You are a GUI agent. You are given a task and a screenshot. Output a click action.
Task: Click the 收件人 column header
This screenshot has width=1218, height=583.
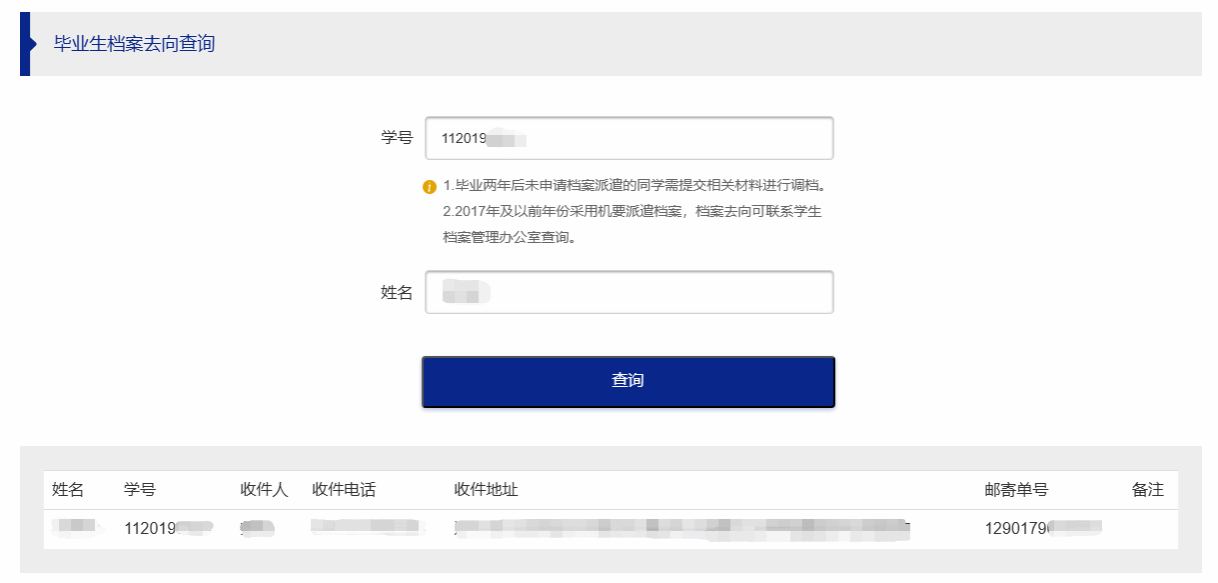(x=264, y=490)
